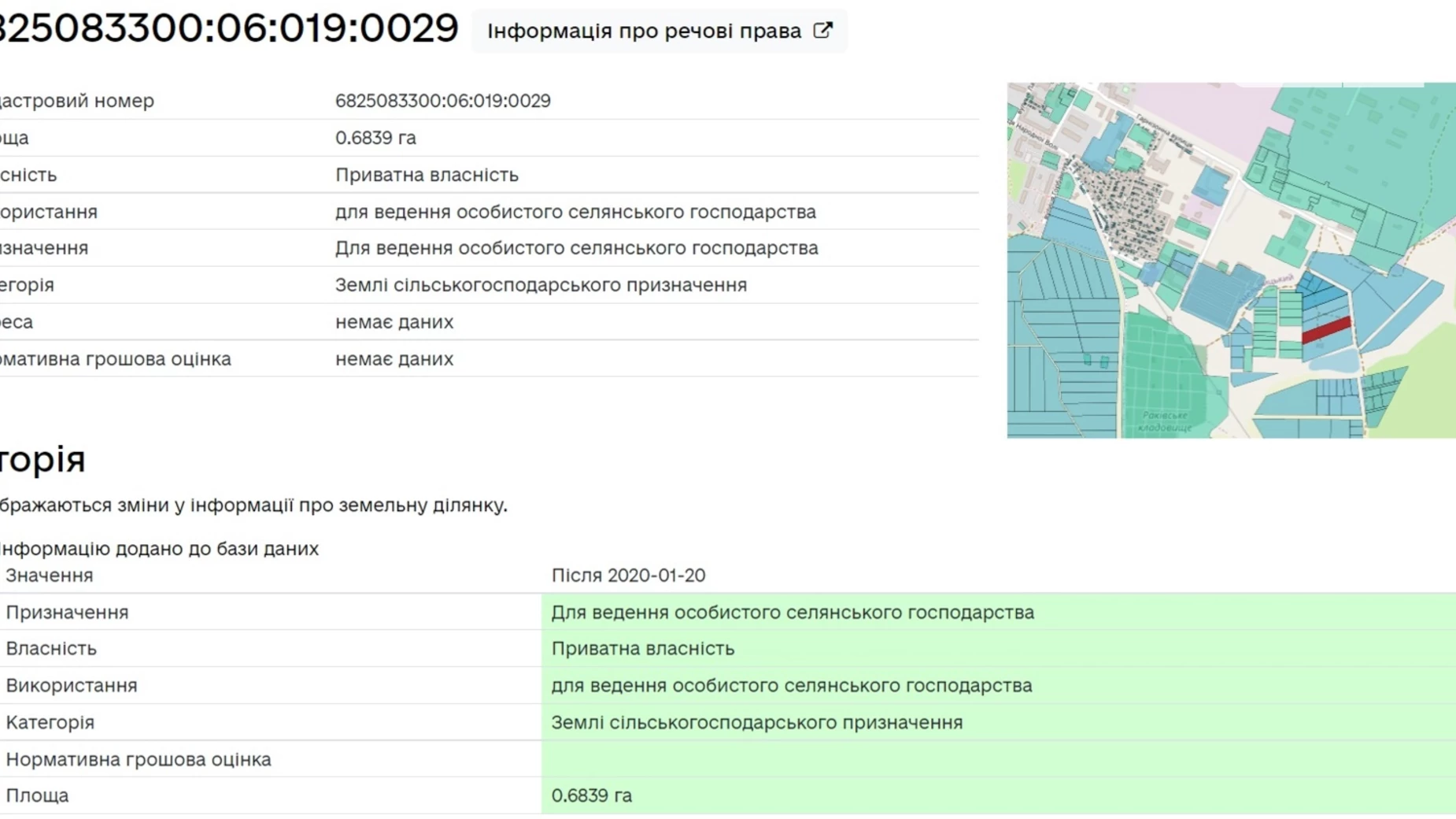Click the light blue pond below red parcel

1332,362
